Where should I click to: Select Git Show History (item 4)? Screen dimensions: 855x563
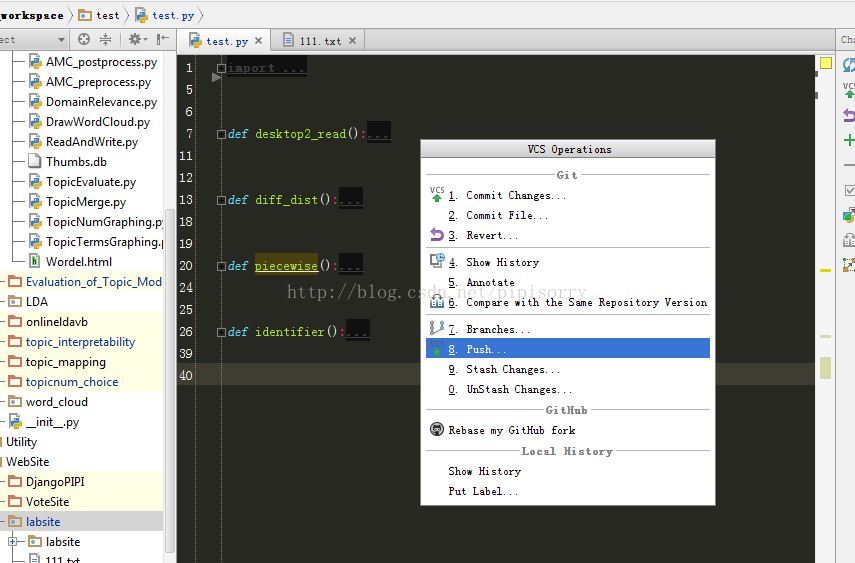pyautogui.click(x=568, y=262)
